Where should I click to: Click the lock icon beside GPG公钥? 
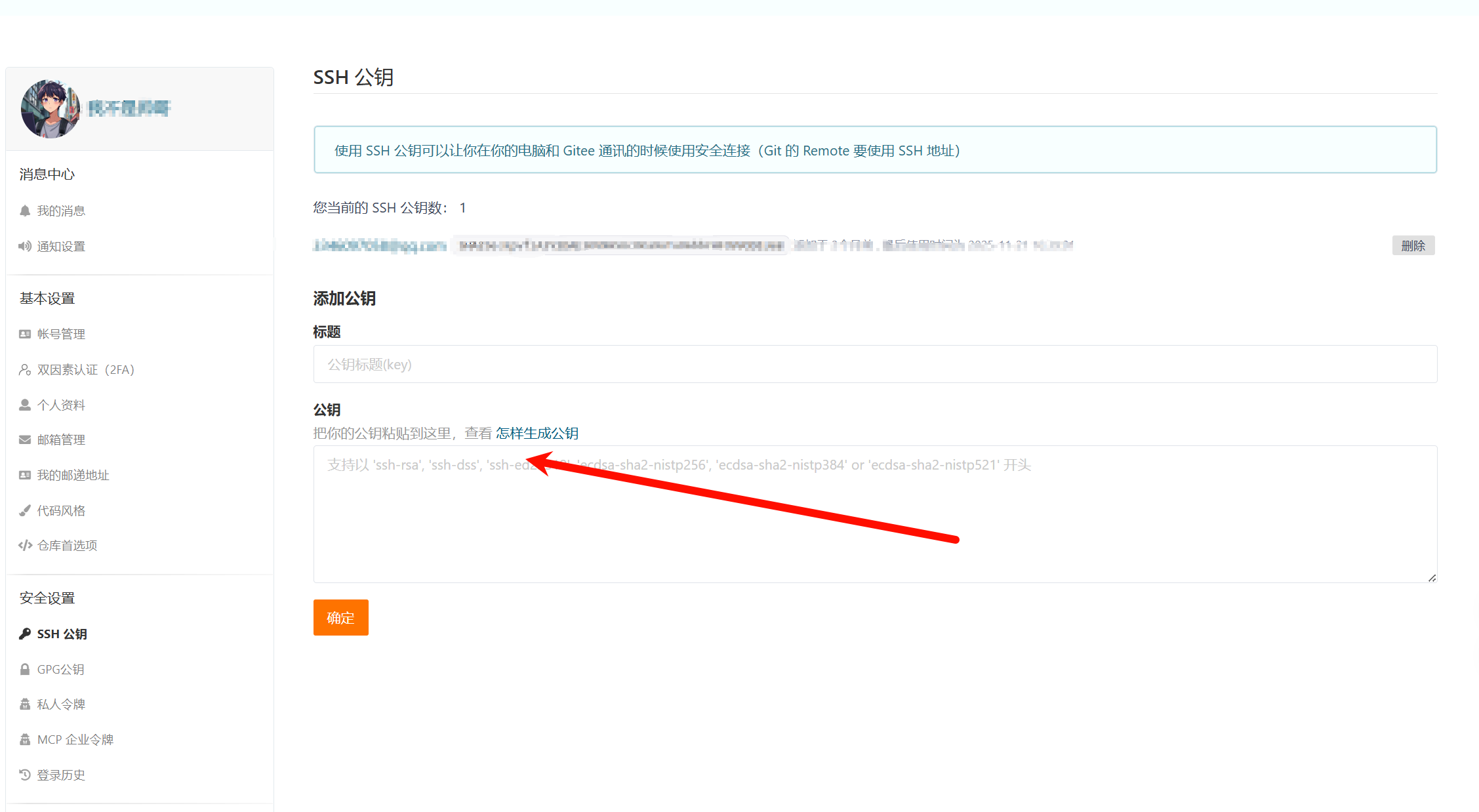point(25,669)
